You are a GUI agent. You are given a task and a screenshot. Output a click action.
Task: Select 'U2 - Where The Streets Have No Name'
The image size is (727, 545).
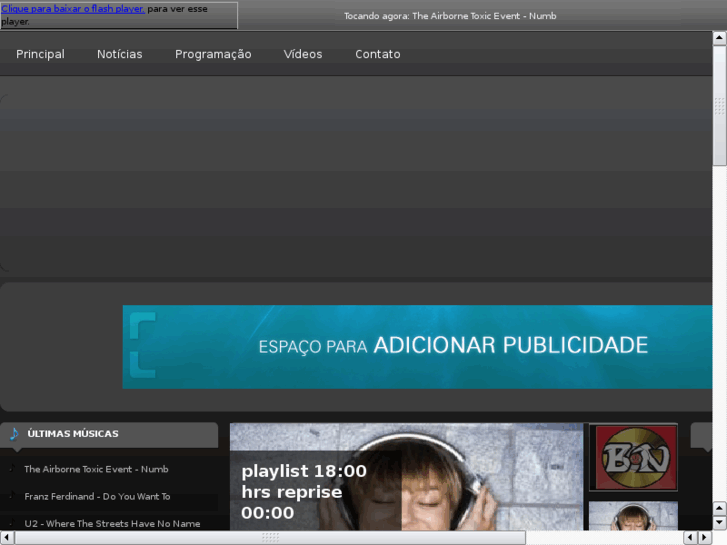coord(112,524)
